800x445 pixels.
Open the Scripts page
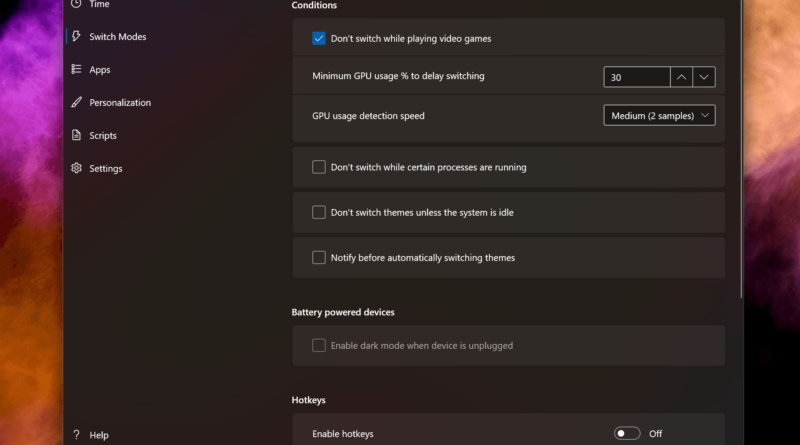coord(103,135)
